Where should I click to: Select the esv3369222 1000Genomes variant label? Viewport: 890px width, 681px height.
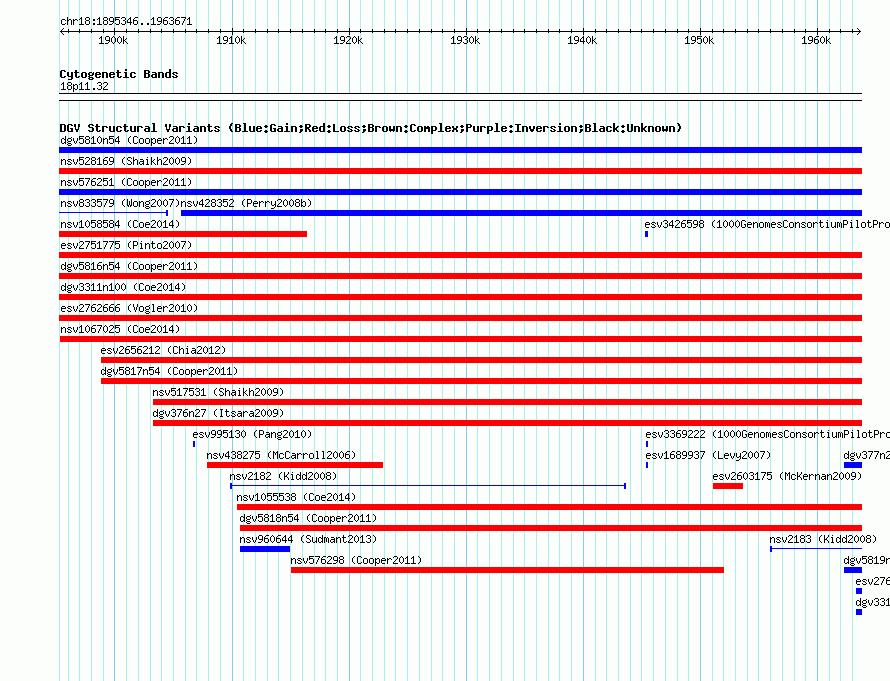(x=767, y=434)
